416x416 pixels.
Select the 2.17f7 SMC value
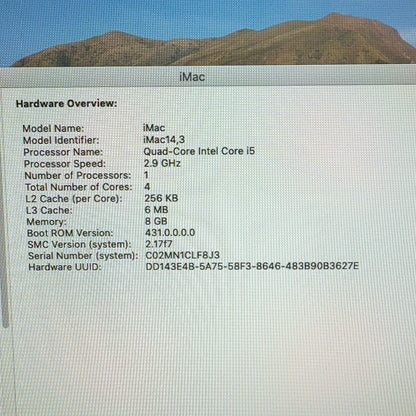pyautogui.click(x=159, y=244)
